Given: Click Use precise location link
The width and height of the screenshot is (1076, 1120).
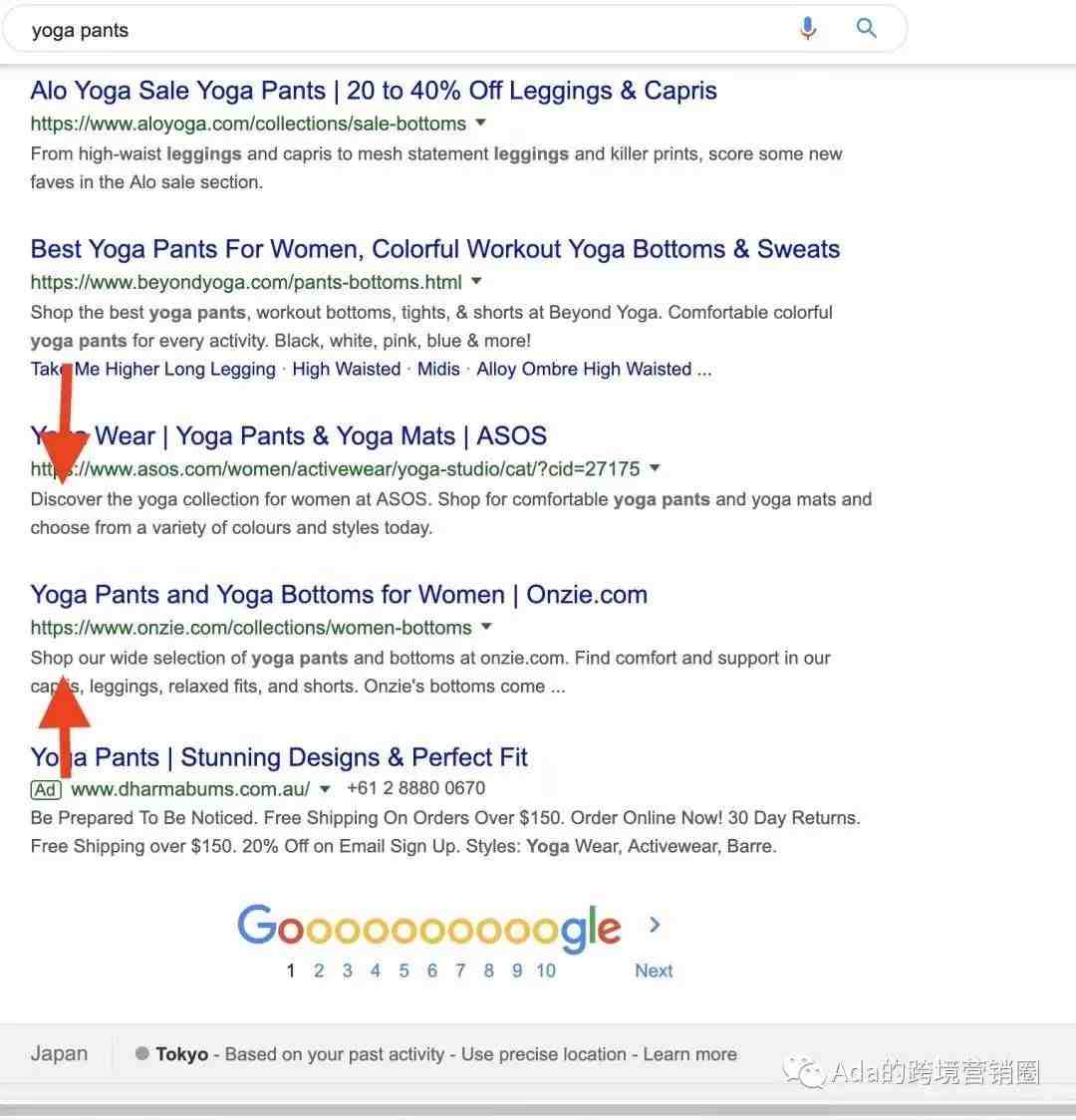Looking at the screenshot, I should pos(543,1054).
